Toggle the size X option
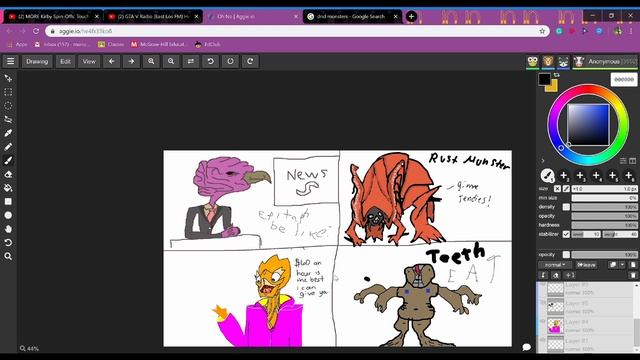Viewport: 640px width, 360px height. (x=557, y=189)
